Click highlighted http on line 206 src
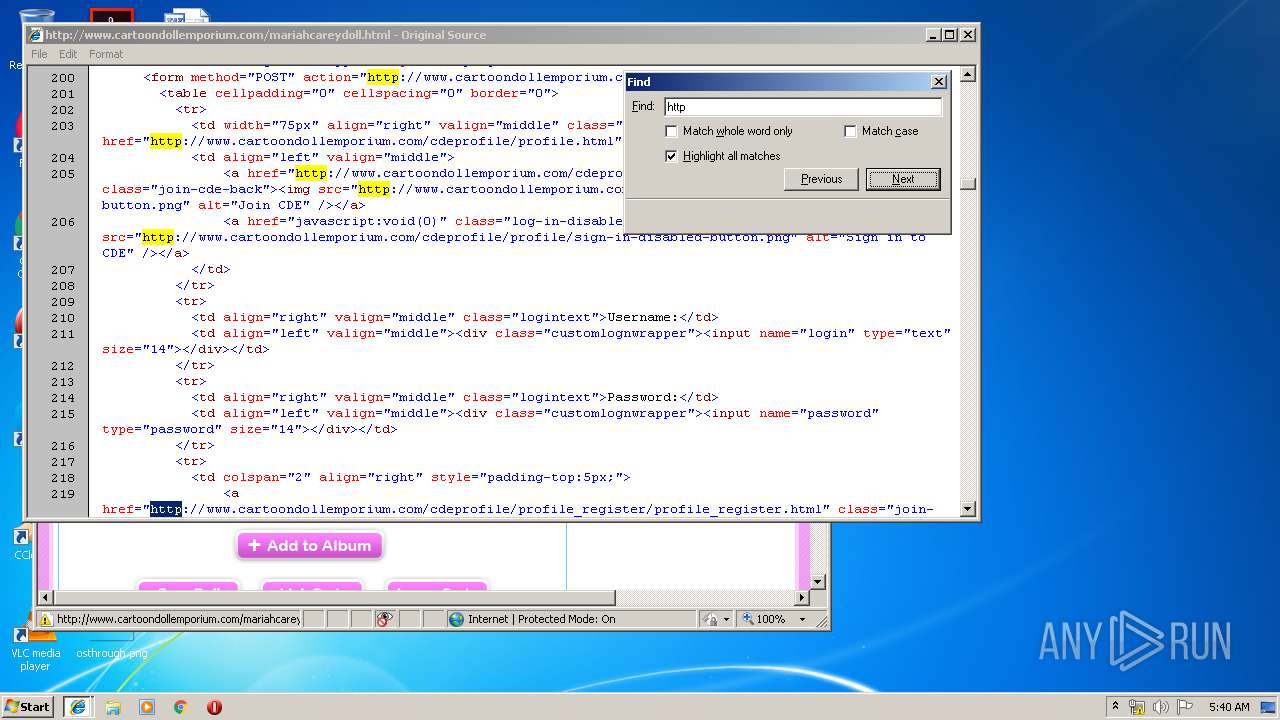The width and height of the screenshot is (1280, 720). [x=158, y=238]
